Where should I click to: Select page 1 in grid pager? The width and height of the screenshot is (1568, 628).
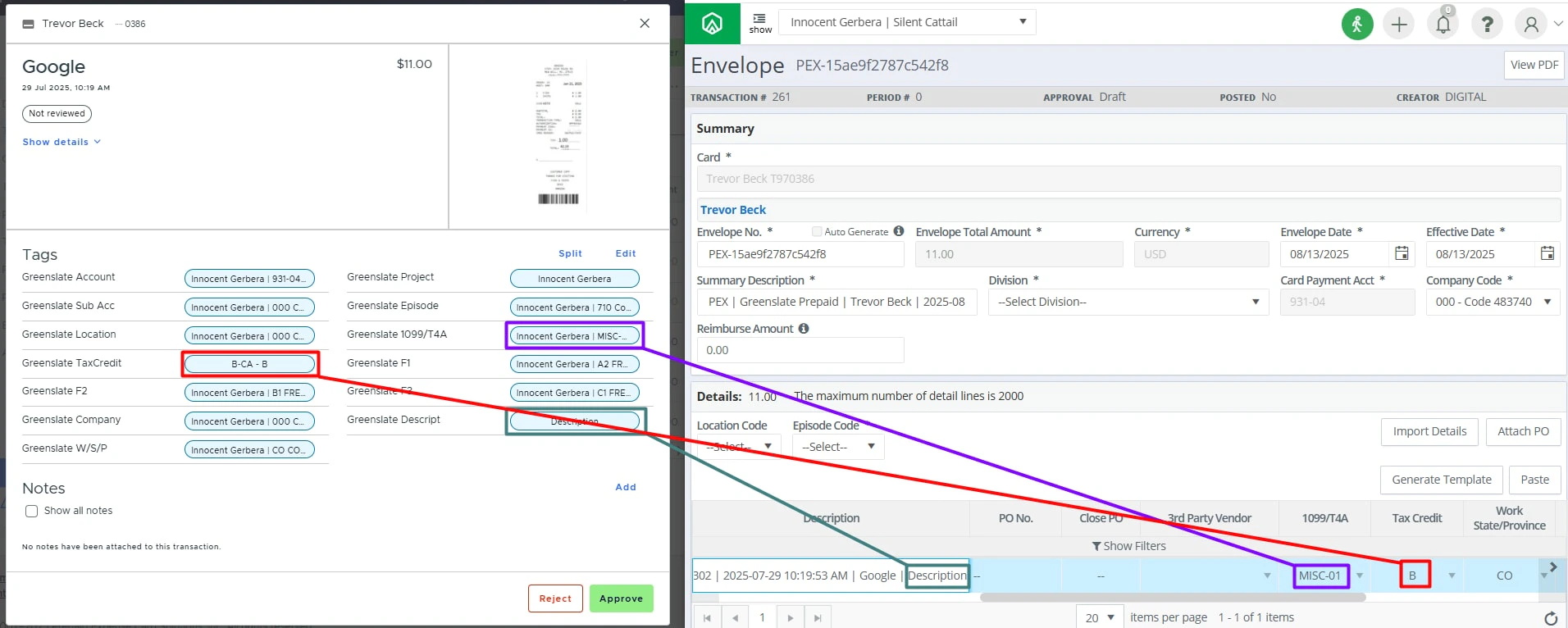[x=762, y=617]
